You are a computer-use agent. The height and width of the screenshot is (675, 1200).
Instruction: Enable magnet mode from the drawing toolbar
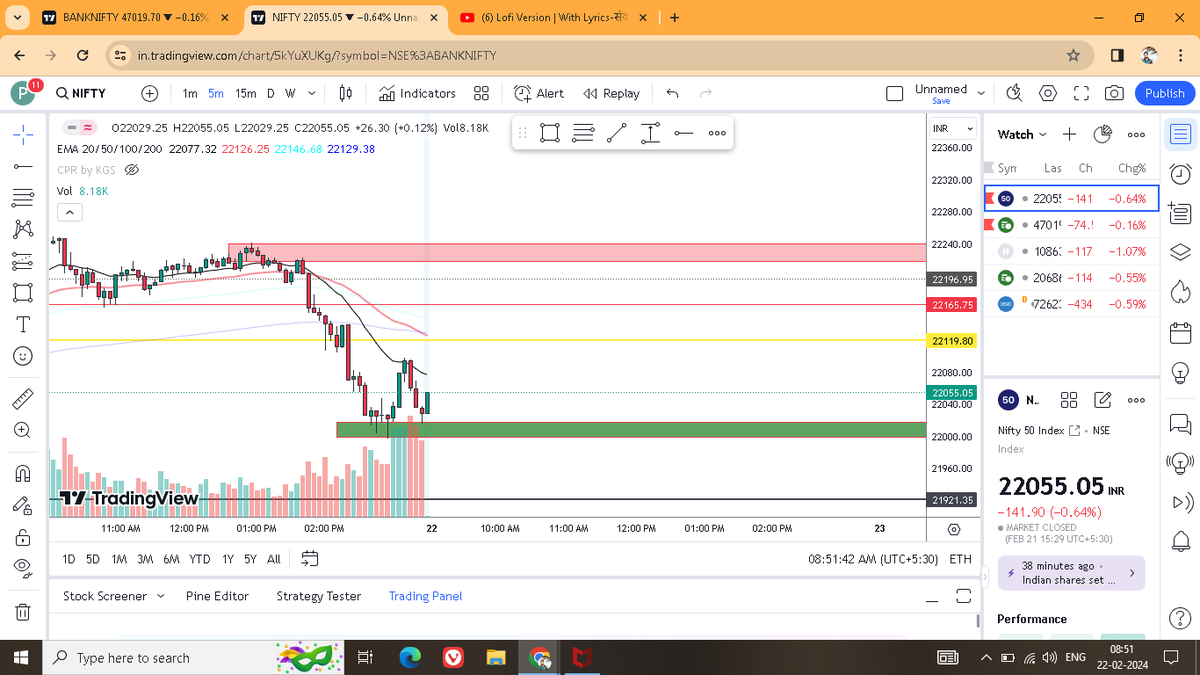(x=20, y=472)
